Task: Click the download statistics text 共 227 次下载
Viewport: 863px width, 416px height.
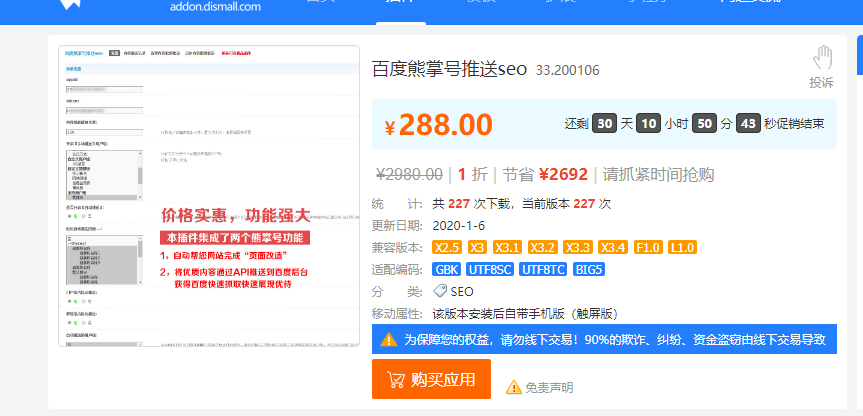Action: coord(472,204)
